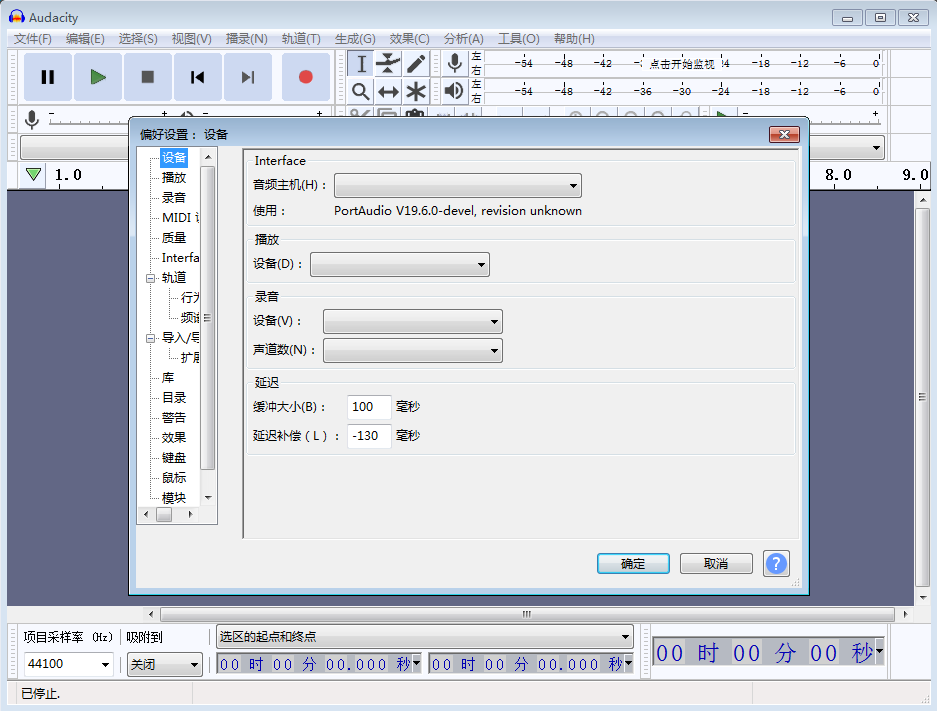
Task: Expand the 声道数(N) combo box
Action: pyautogui.click(x=412, y=351)
